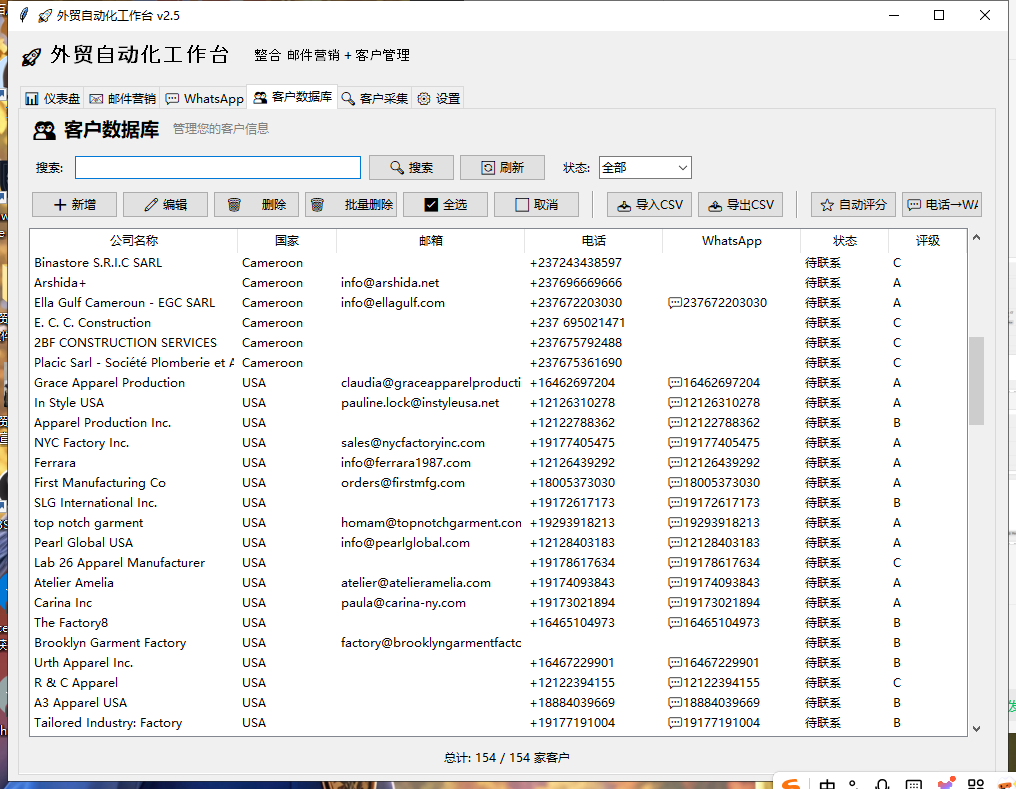Open the 设置 settings tab
The height and width of the screenshot is (789, 1016).
[x=439, y=98]
